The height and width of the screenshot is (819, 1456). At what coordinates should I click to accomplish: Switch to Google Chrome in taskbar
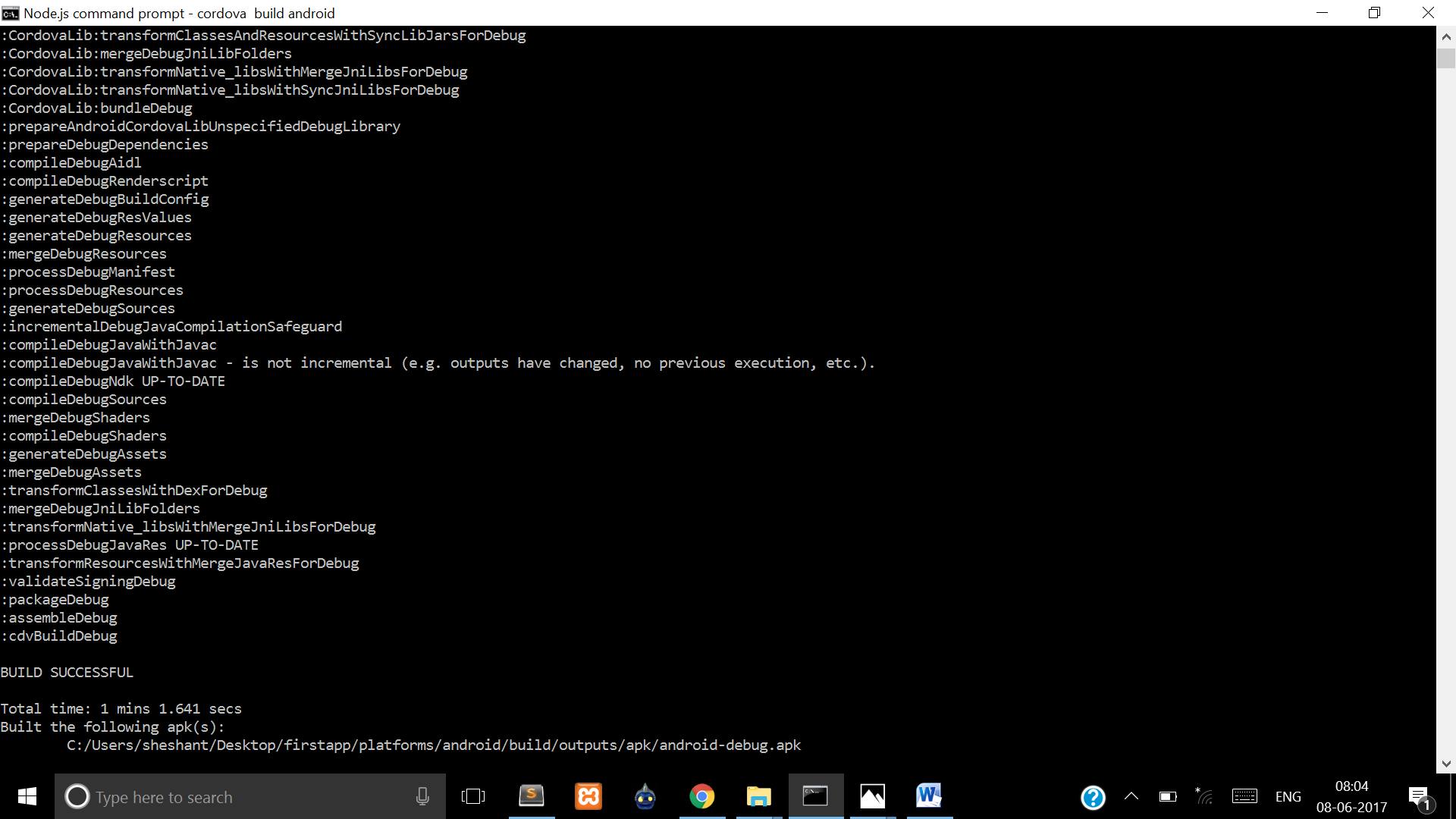[x=702, y=796]
